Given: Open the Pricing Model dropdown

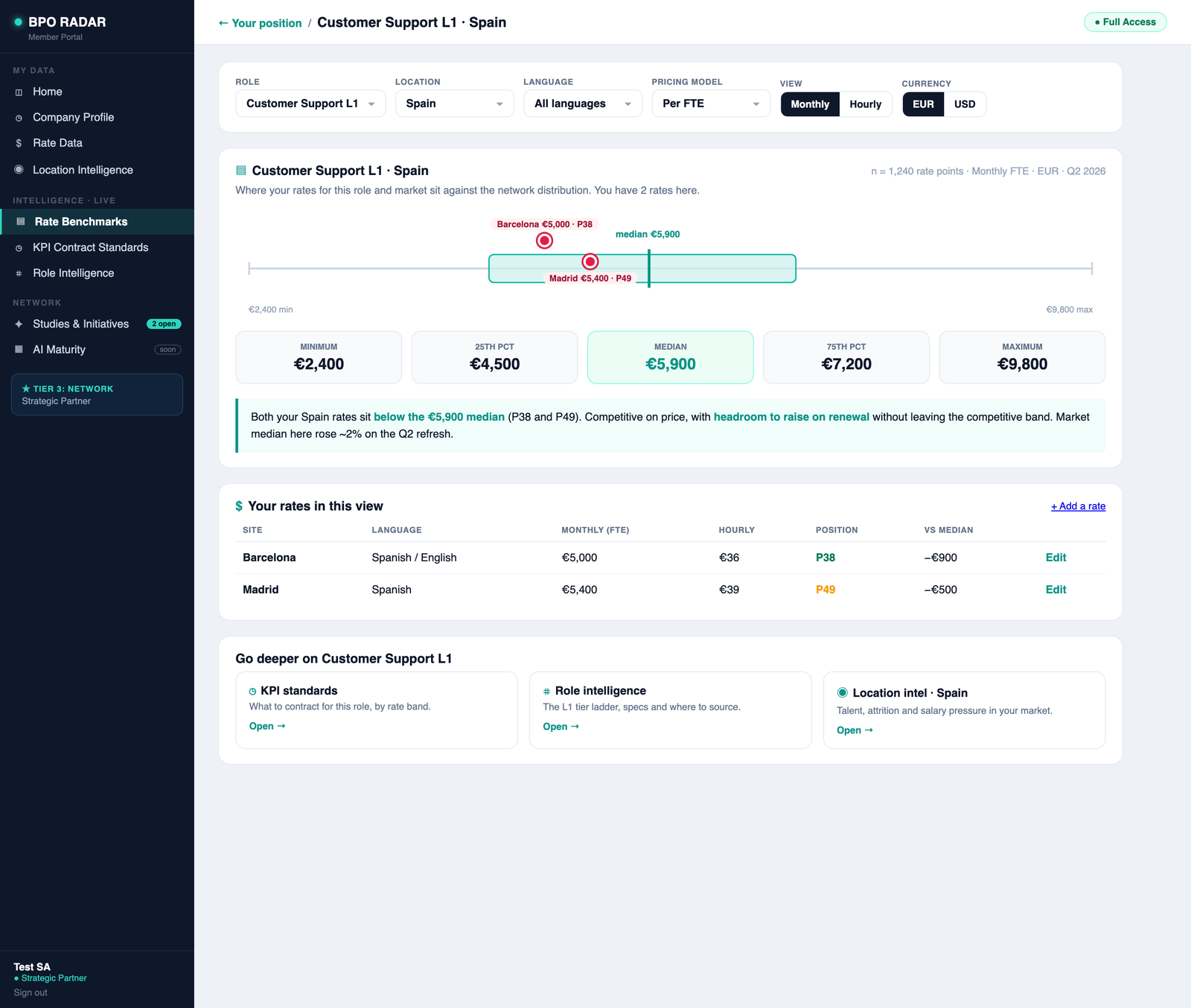Looking at the screenshot, I should click(x=711, y=103).
